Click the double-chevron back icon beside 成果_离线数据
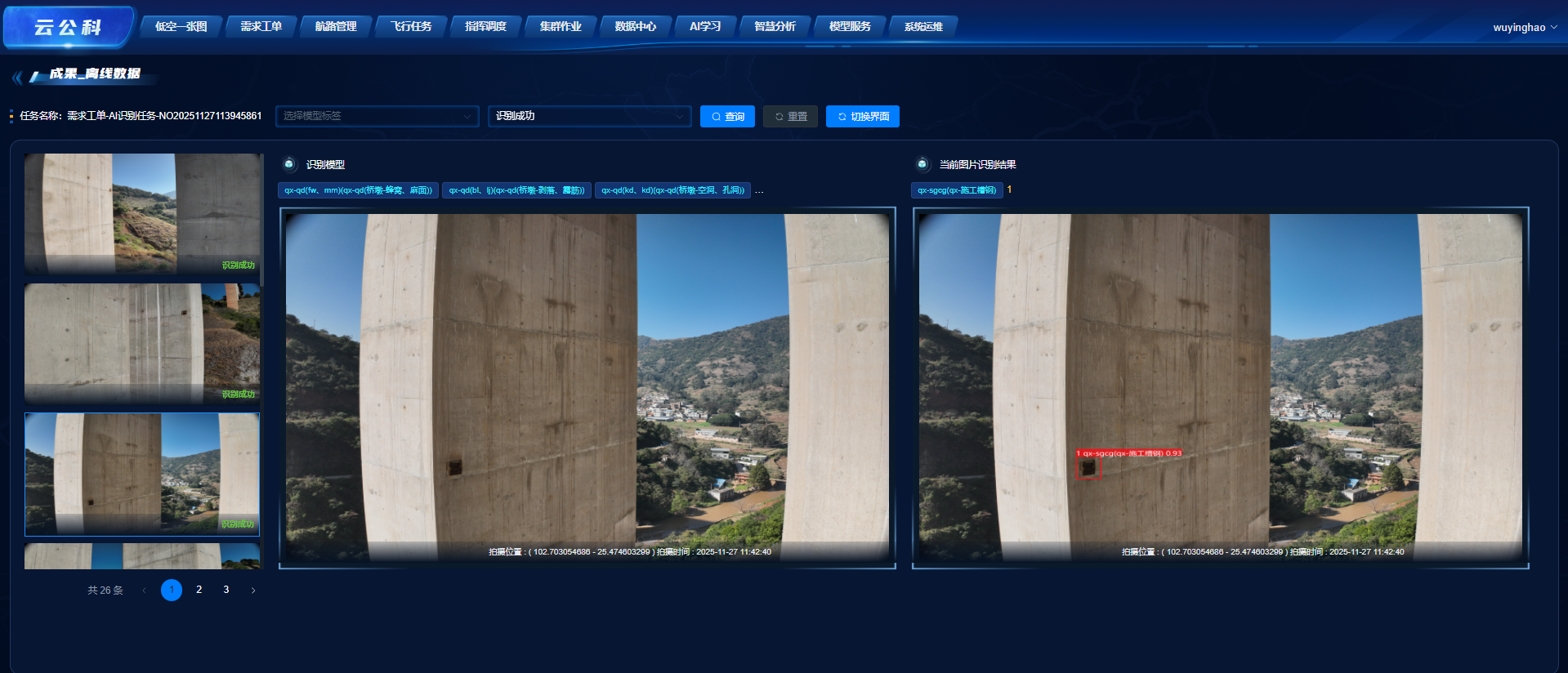The height and width of the screenshot is (673, 1568). click(x=16, y=77)
